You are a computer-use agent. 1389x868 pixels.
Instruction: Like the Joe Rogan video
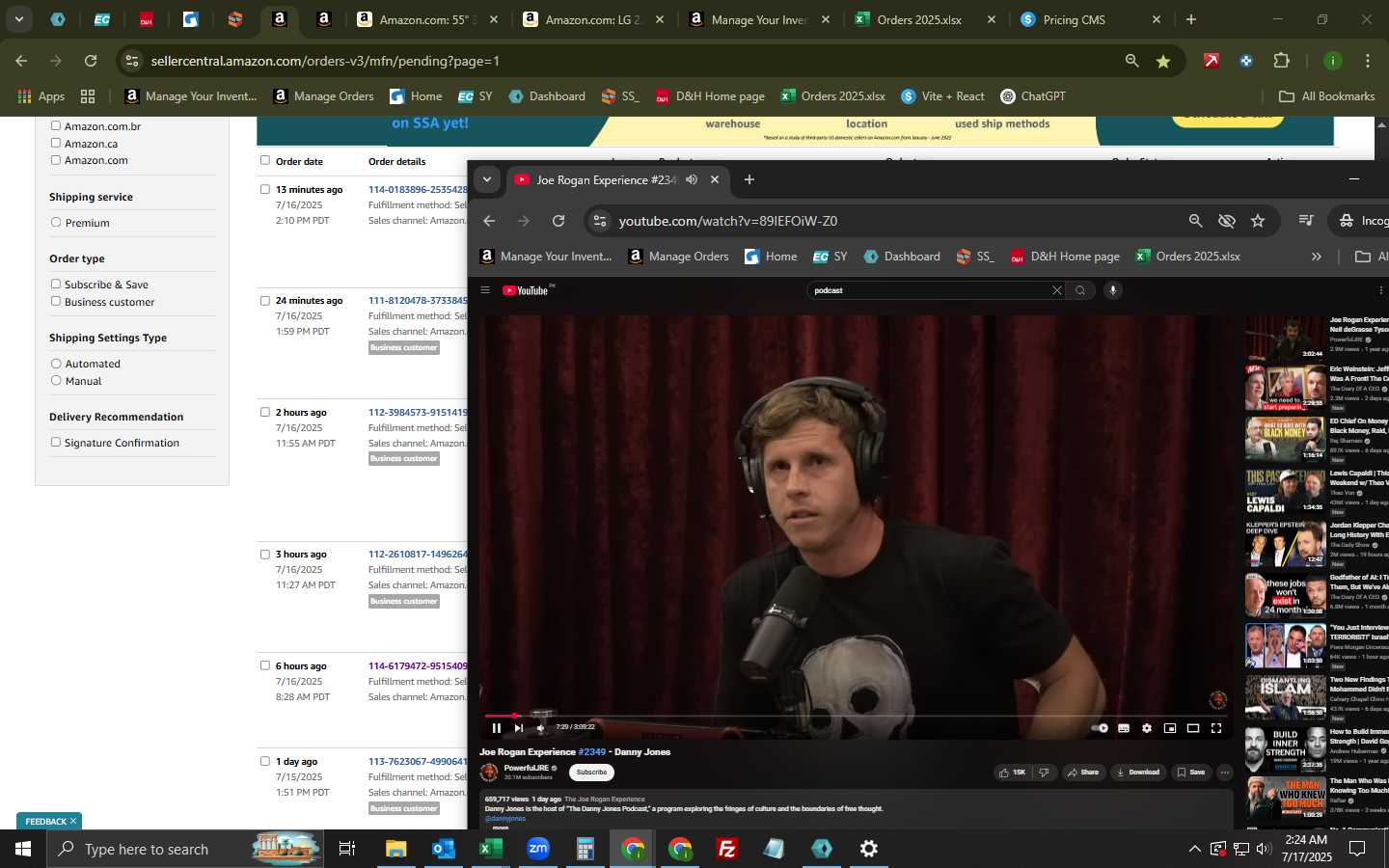(x=1013, y=773)
